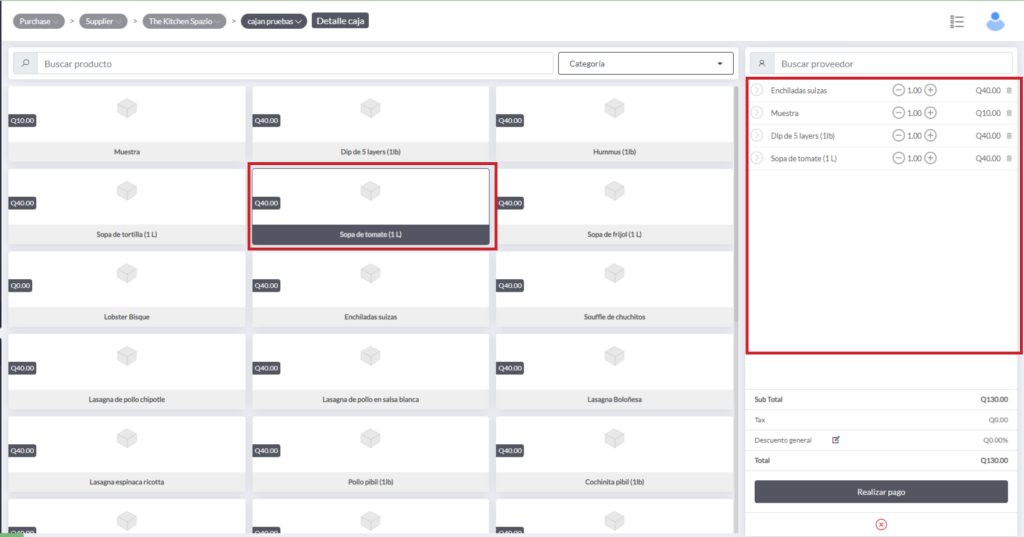
Task: Click the Detalle caja button
Action: pos(340,21)
